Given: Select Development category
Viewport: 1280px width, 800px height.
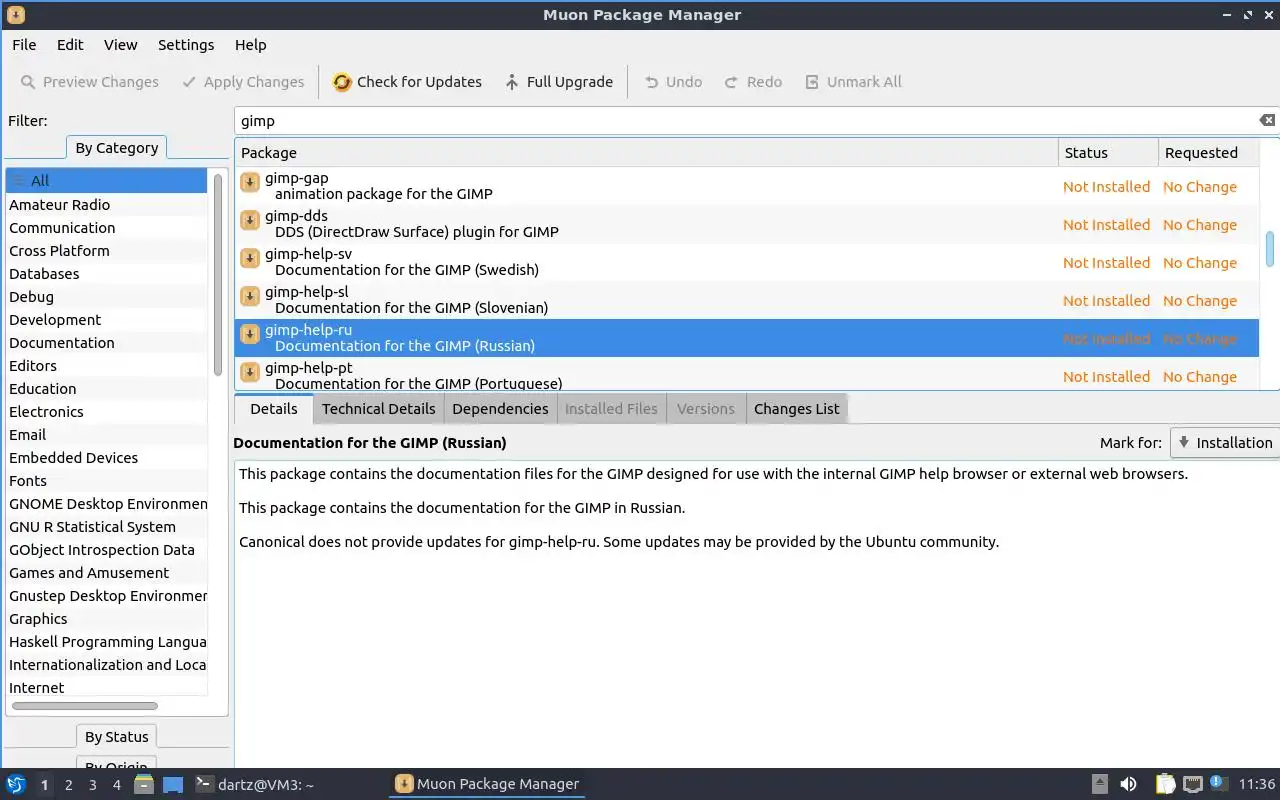Looking at the screenshot, I should [107, 319].
